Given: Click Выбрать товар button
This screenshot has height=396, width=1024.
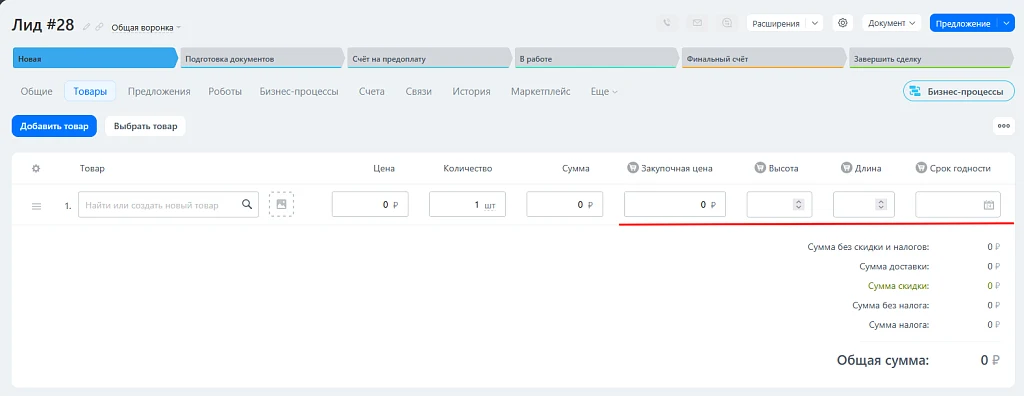Looking at the screenshot, I should [146, 126].
